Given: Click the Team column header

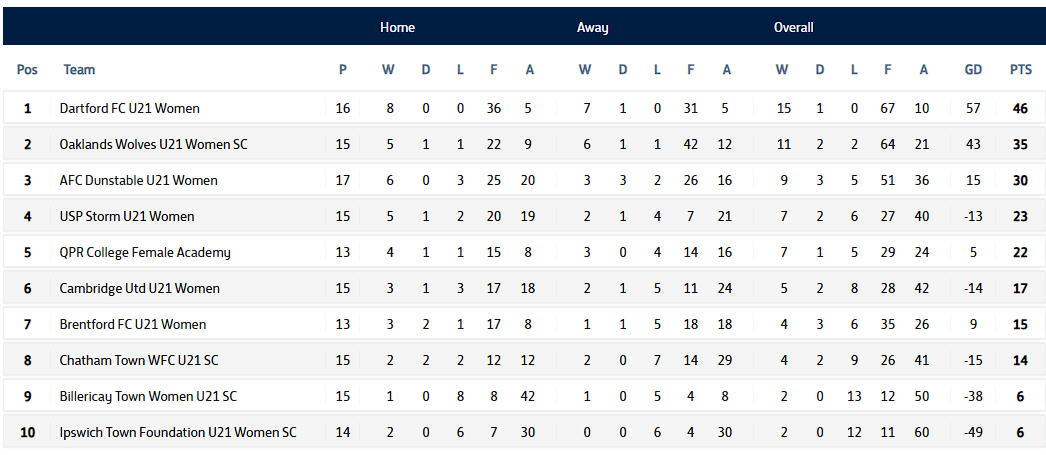Looking at the screenshot, I should click(79, 70).
